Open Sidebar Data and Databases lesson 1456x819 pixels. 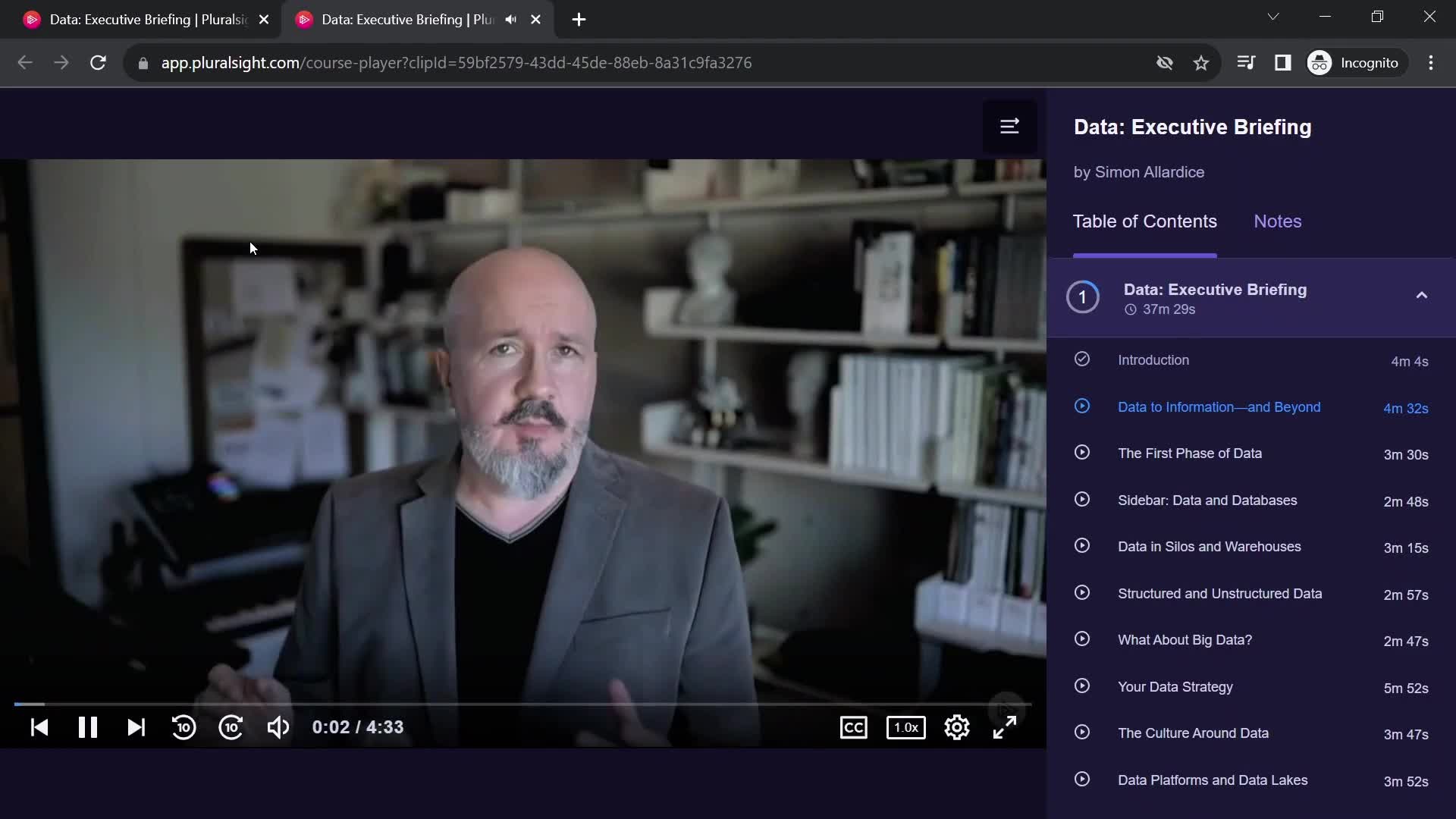(x=1208, y=500)
